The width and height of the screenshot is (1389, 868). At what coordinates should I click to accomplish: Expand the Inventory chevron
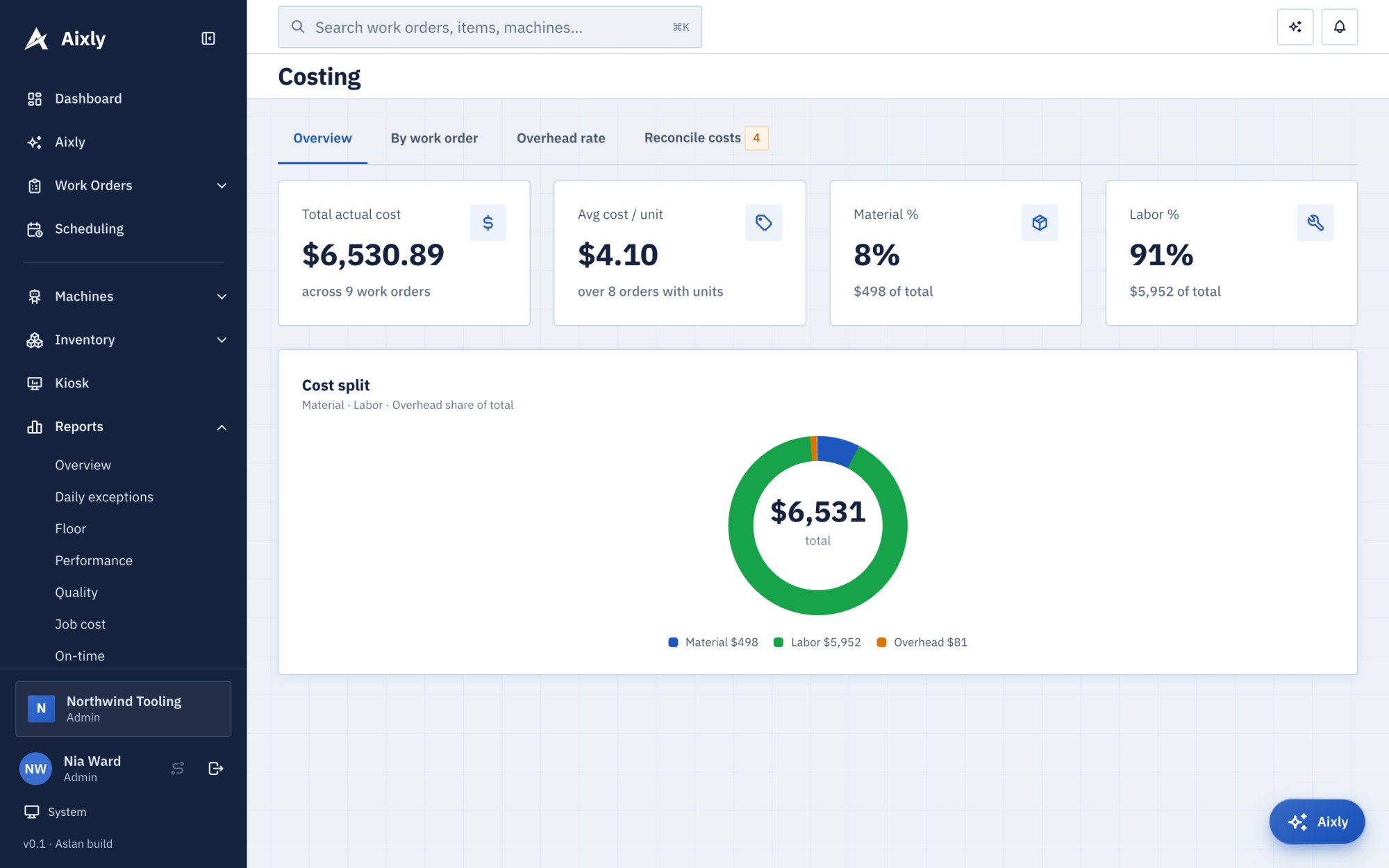pos(222,340)
